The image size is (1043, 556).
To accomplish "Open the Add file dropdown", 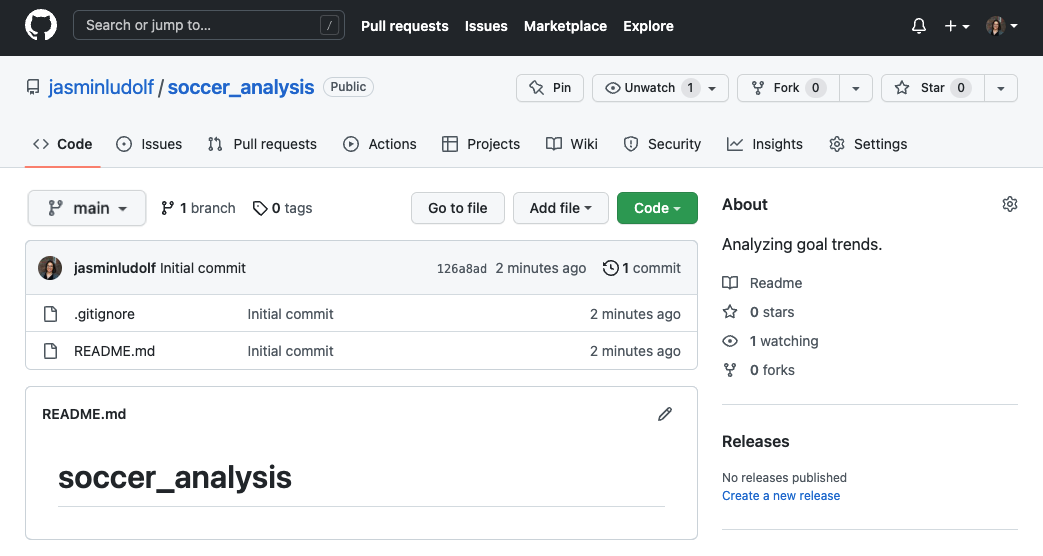I will (x=561, y=208).
